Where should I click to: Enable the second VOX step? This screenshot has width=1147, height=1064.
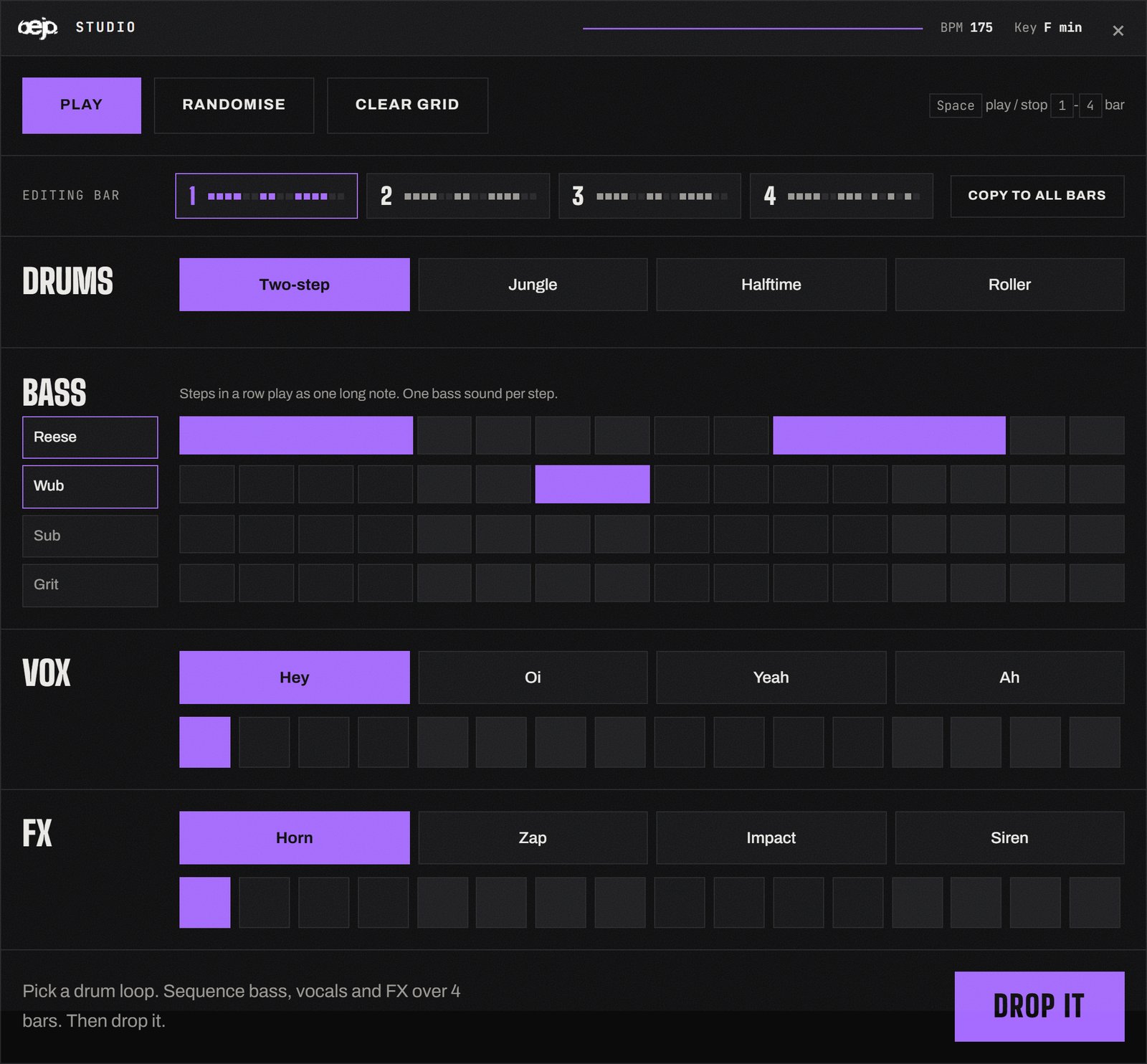tap(265, 742)
